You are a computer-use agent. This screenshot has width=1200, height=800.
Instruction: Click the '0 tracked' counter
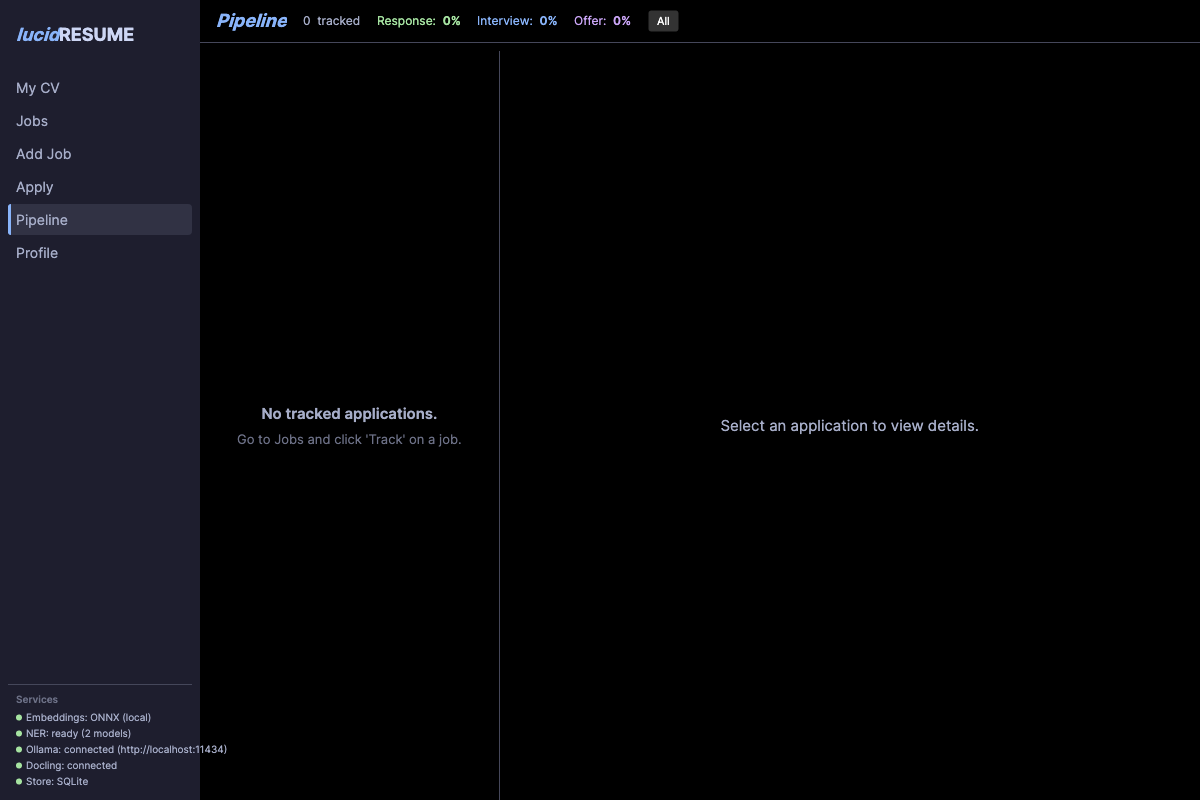click(331, 21)
